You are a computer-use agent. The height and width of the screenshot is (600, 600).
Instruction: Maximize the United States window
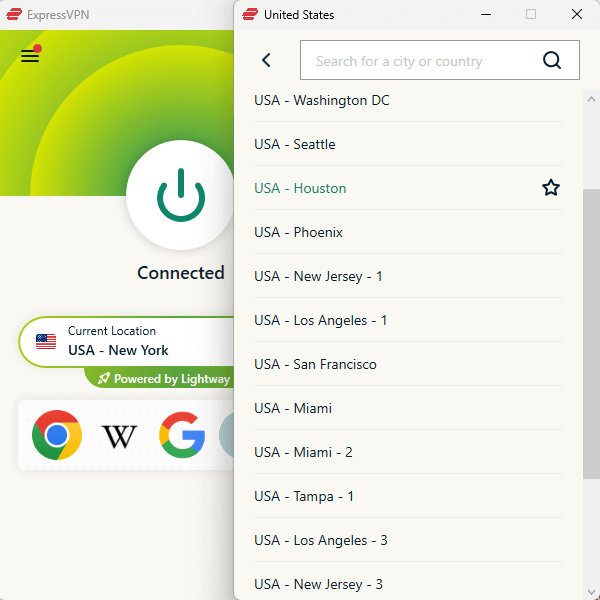[531, 14]
